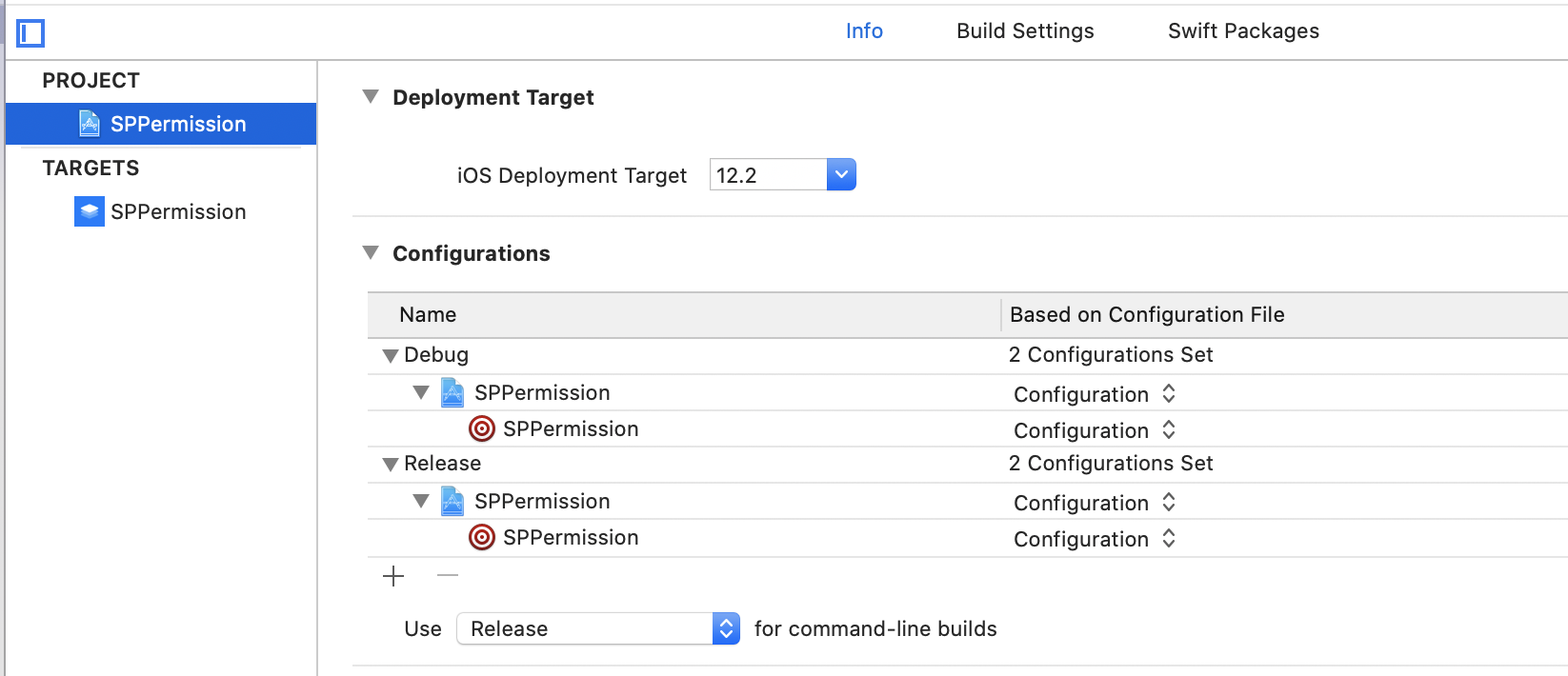This screenshot has width=1568, height=676.
Task: Open Configuration popup for Debug SPPermission target
Action: [1095, 430]
